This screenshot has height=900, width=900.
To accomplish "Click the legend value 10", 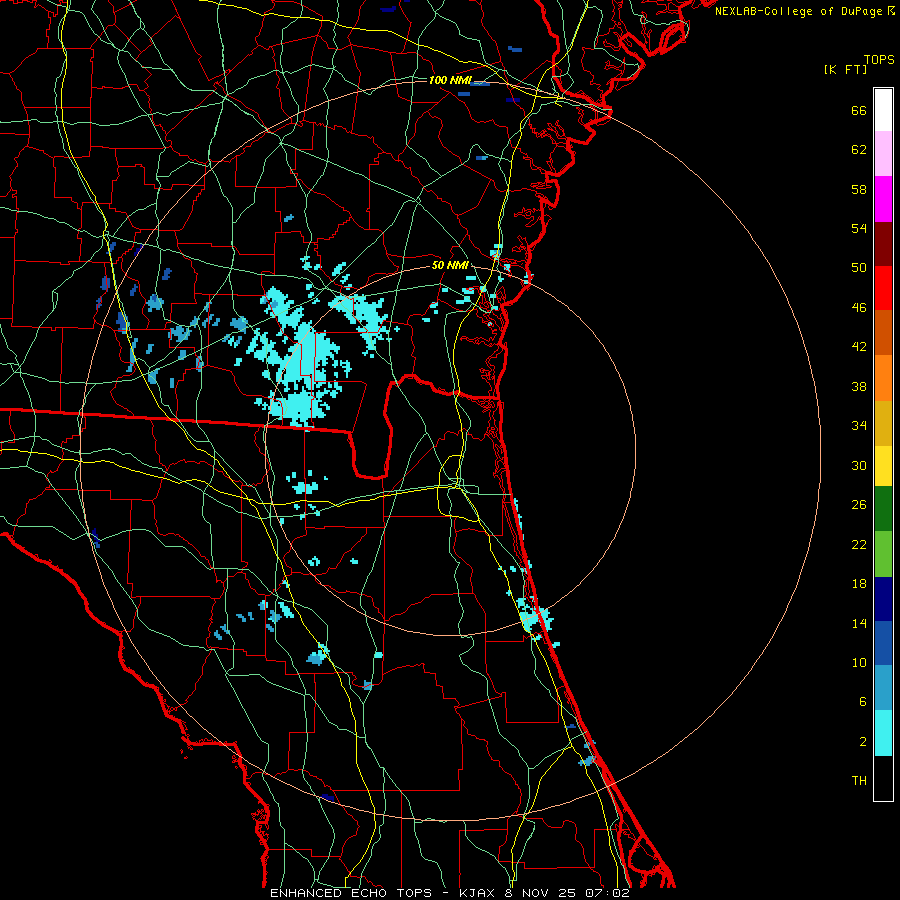I will [859, 662].
